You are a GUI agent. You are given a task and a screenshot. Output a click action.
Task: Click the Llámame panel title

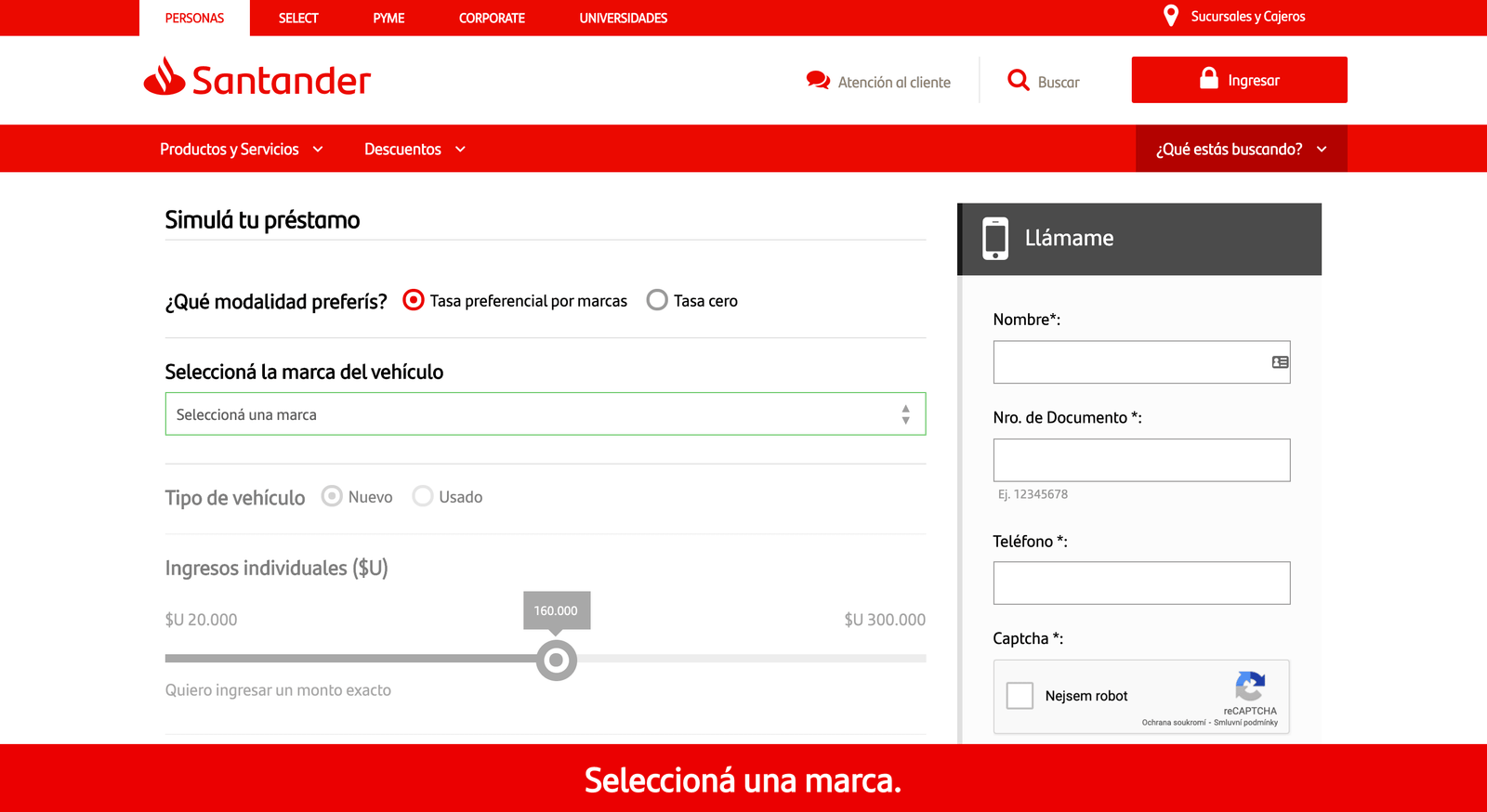1069,238
